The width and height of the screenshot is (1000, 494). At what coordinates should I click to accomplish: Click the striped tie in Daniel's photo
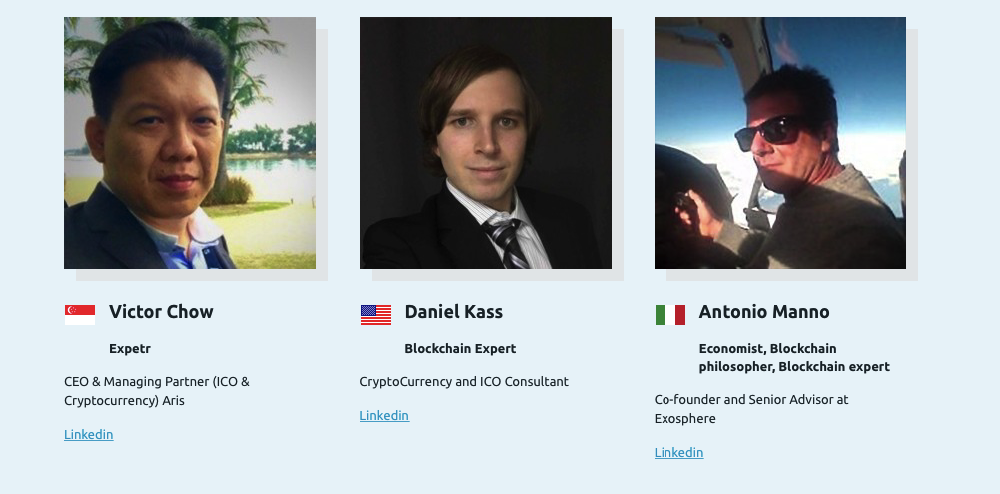507,242
